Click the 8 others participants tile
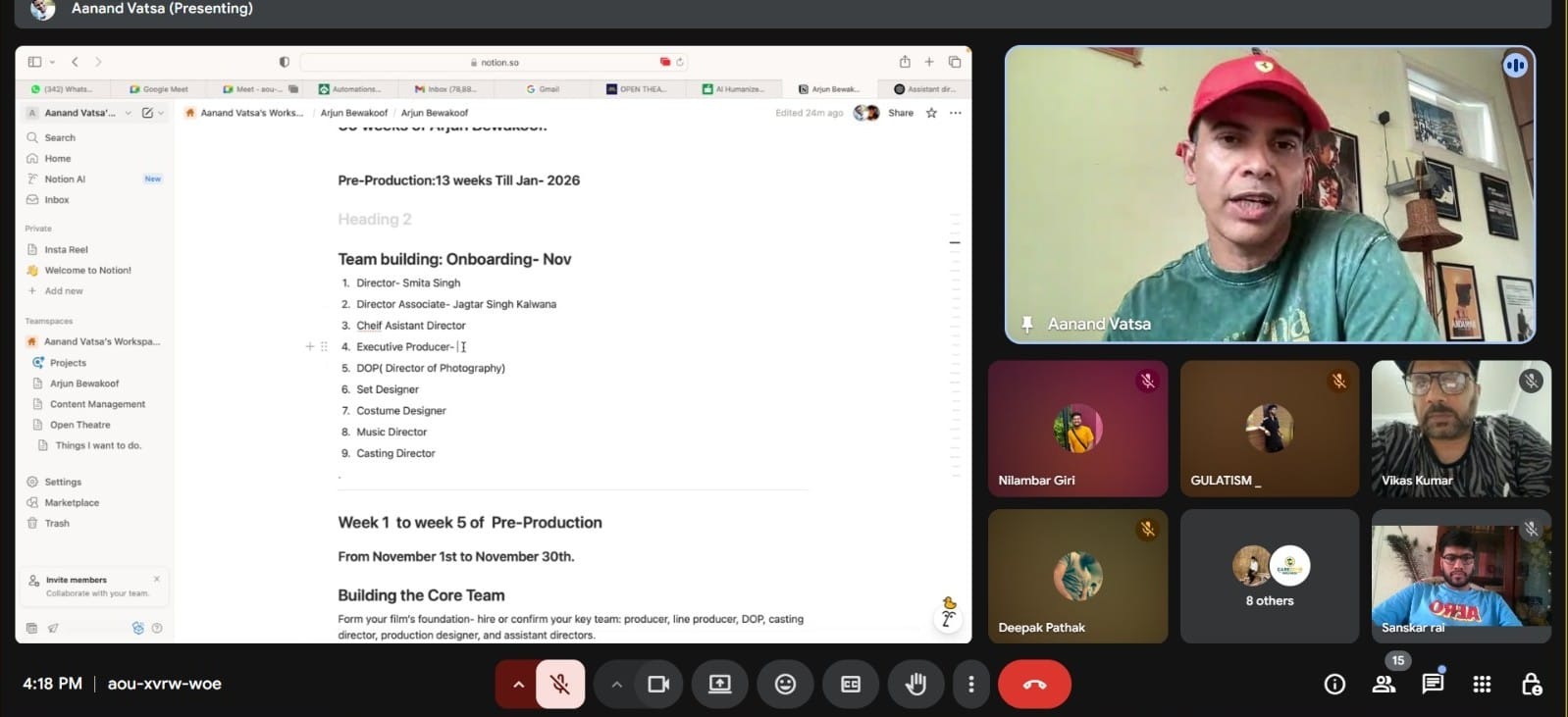This screenshot has width=1568, height=717. point(1269,576)
